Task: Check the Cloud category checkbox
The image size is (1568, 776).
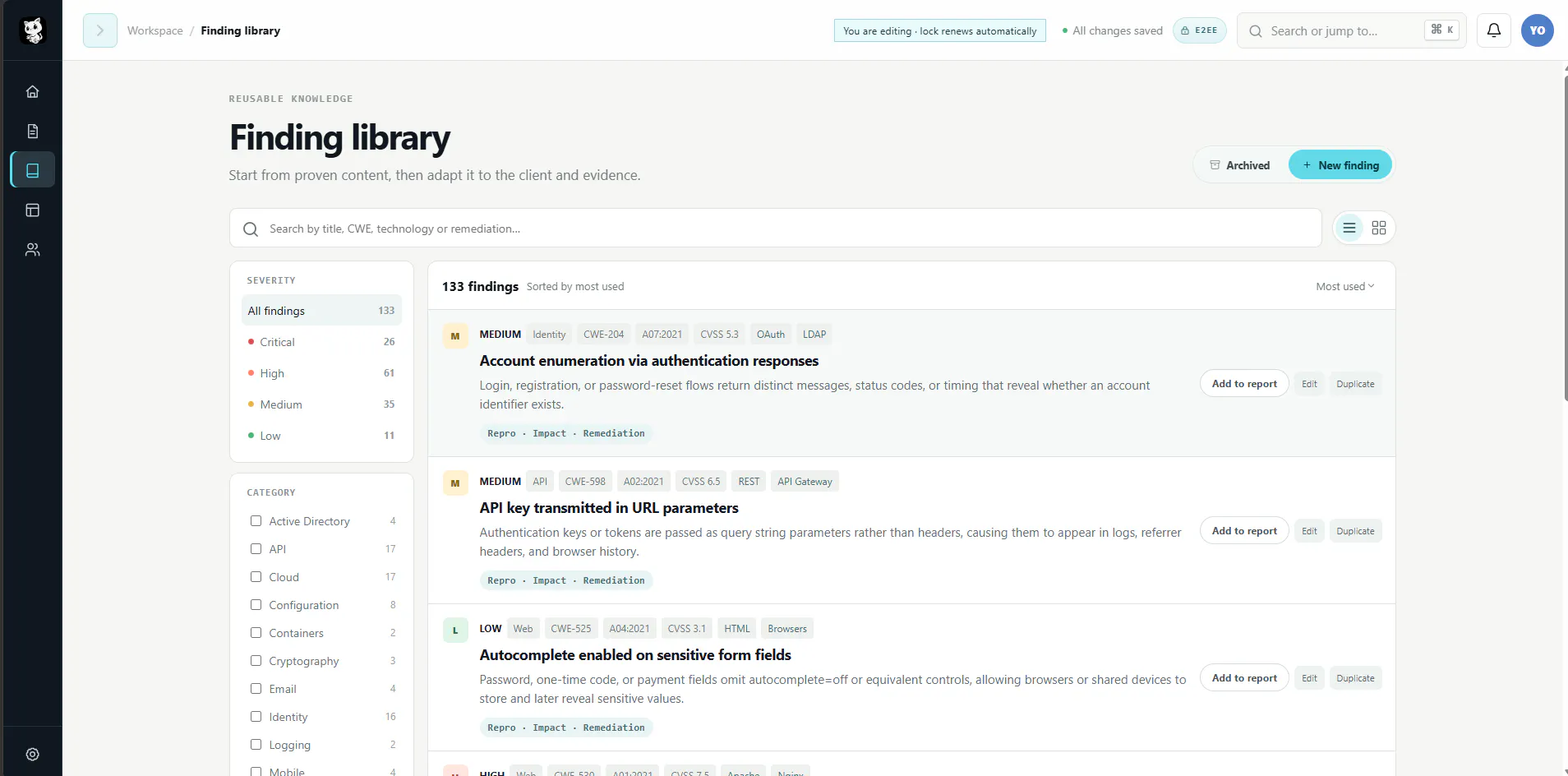Action: click(256, 576)
